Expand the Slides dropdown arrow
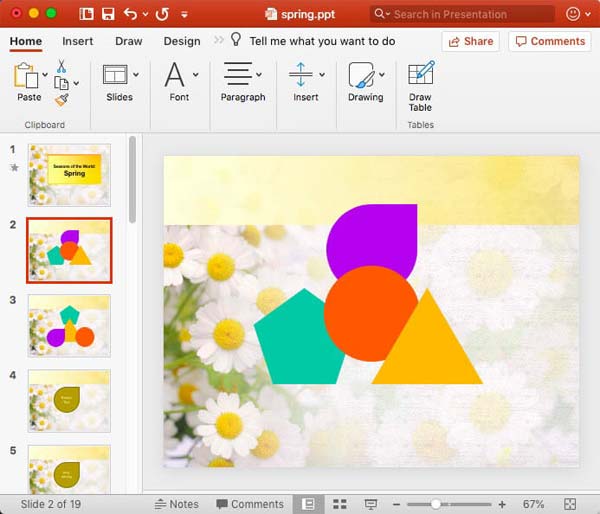Image resolution: width=600 pixels, height=514 pixels. (x=136, y=74)
